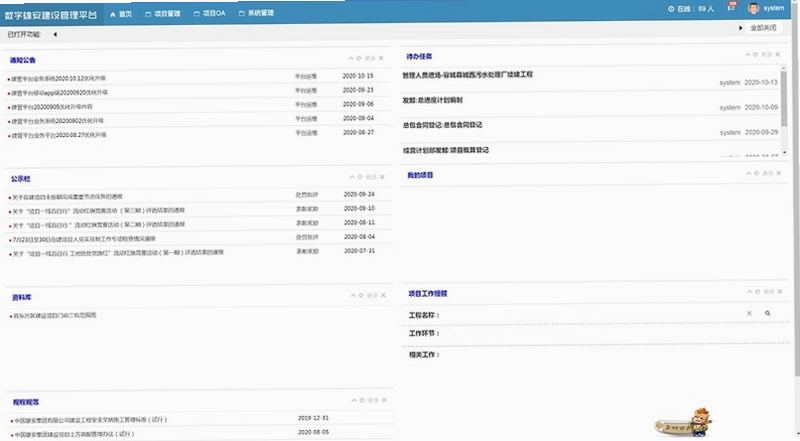Collapse the 我的项目 panel
The image size is (800, 441).
pos(748,173)
